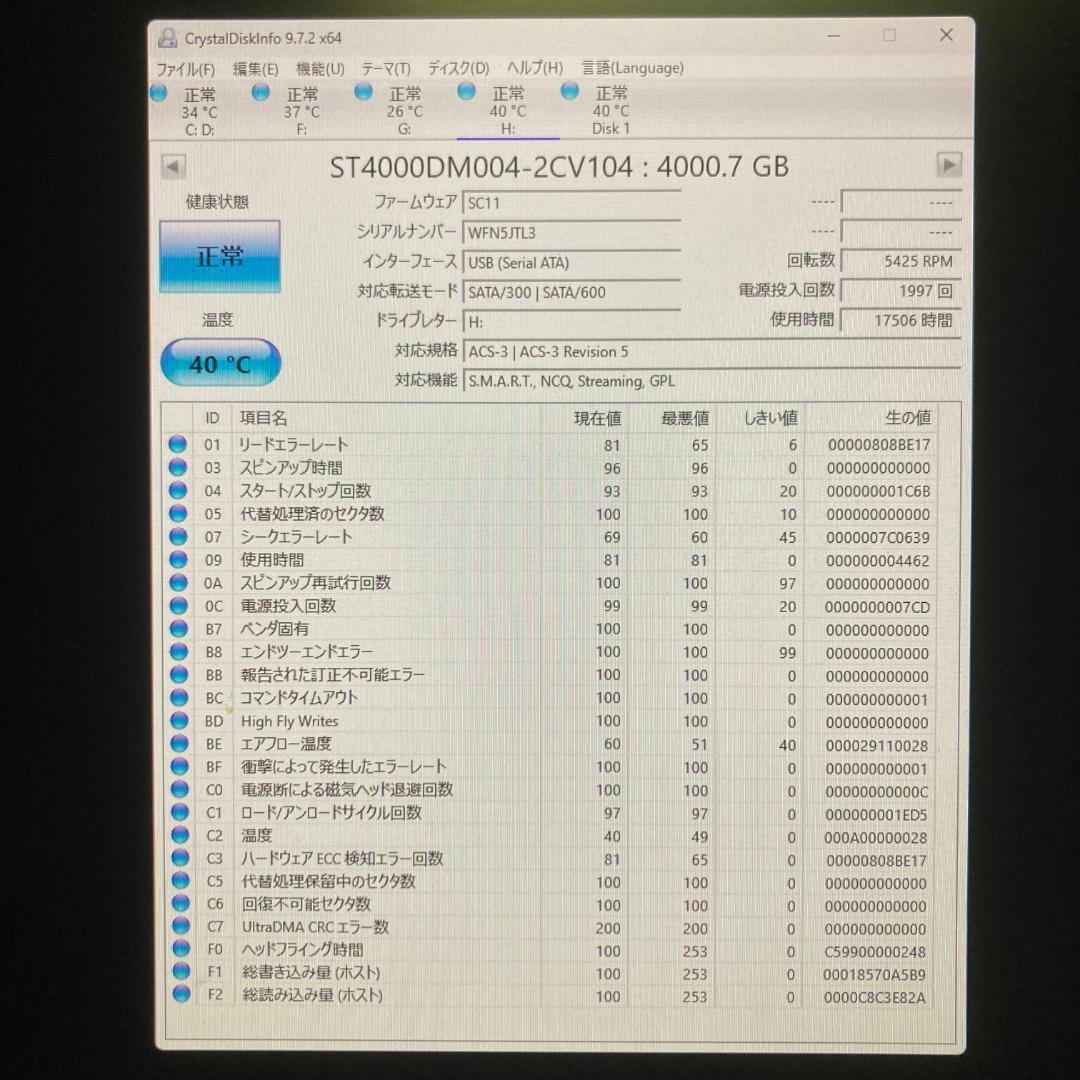Image resolution: width=1080 pixels, height=1080 pixels.
Task: Click status icon for row C3 ハードウェア ECC
Action: point(180,858)
